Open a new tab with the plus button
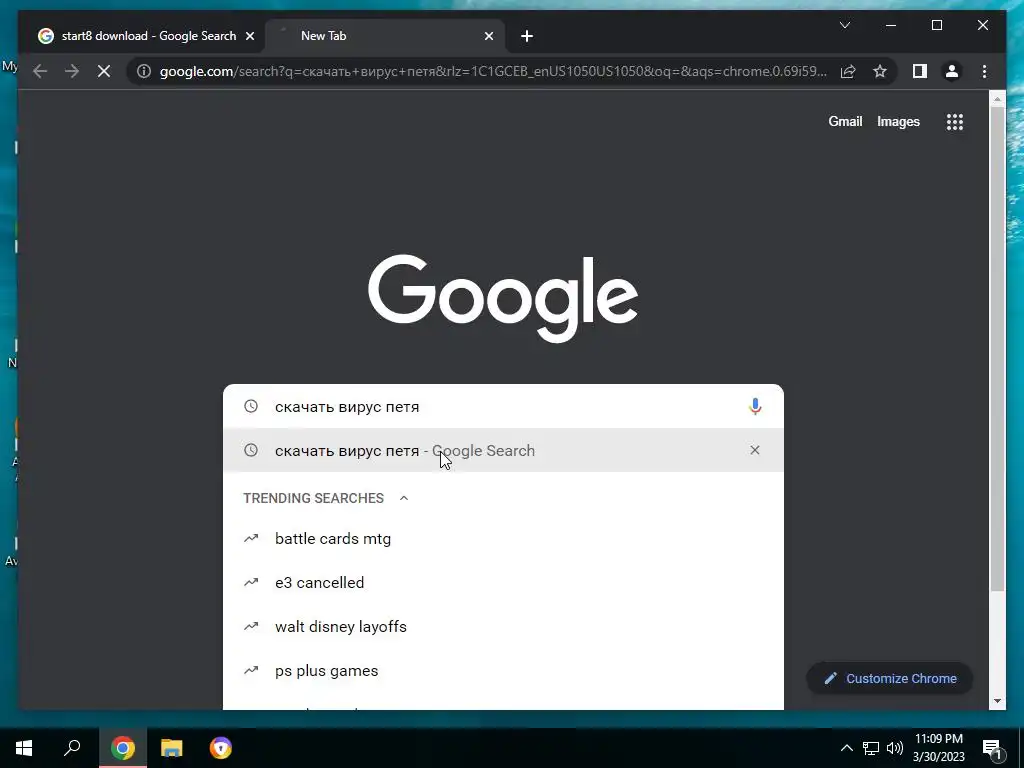Screen dimensions: 1024x768 coord(527,37)
